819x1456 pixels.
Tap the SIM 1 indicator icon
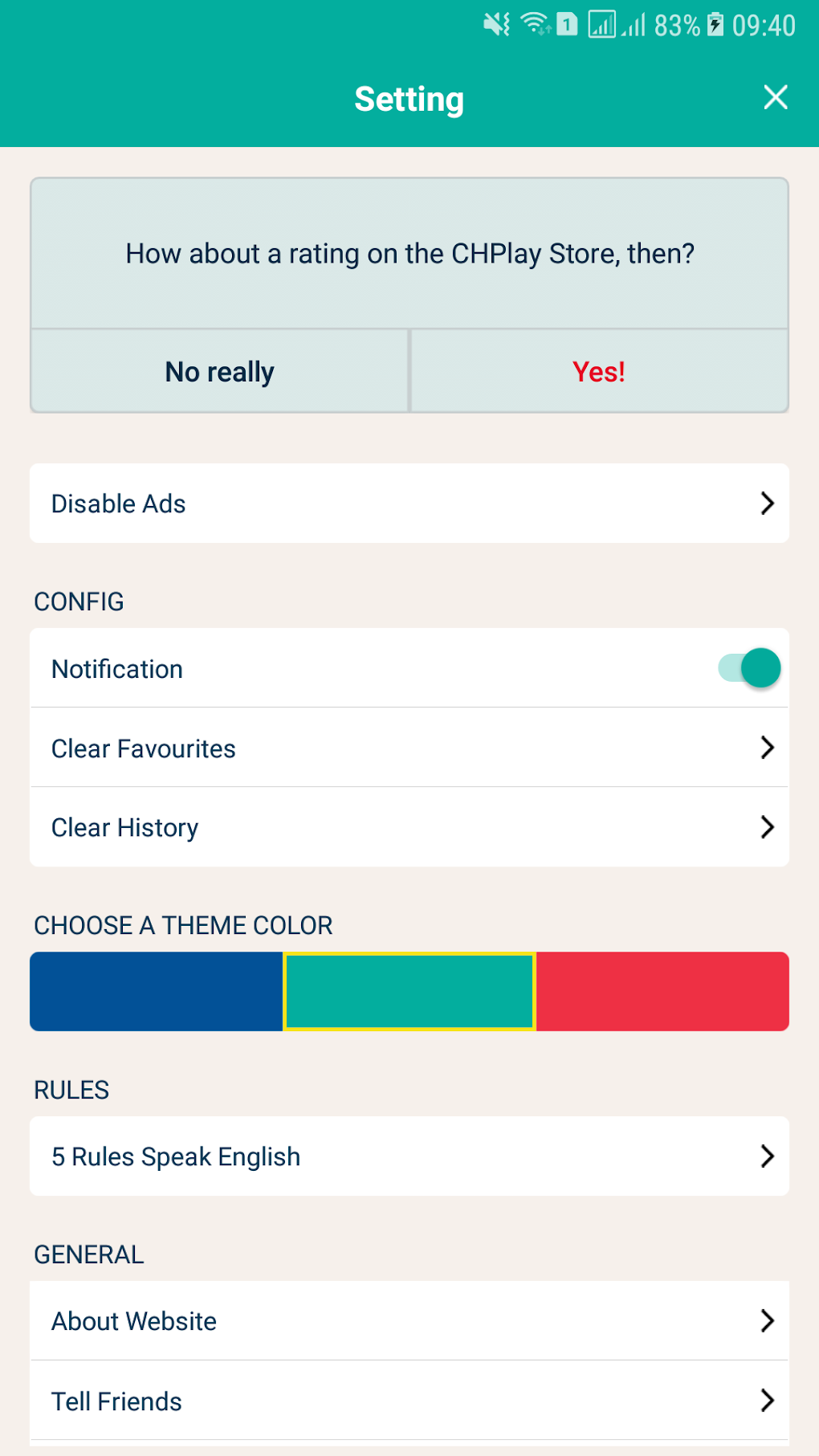[567, 25]
